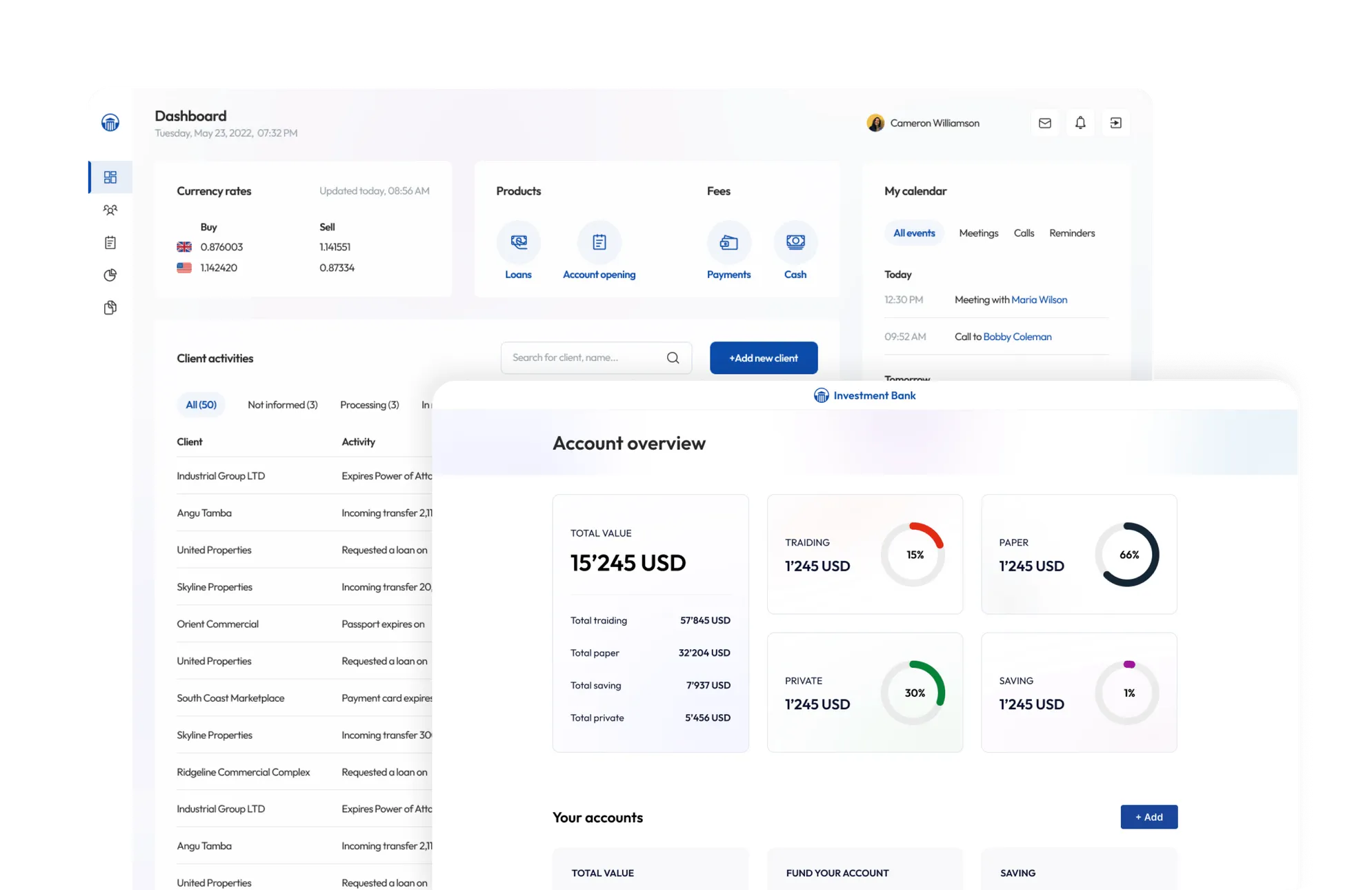Click the logout arrow icon
1372x890 pixels.
pos(1115,123)
